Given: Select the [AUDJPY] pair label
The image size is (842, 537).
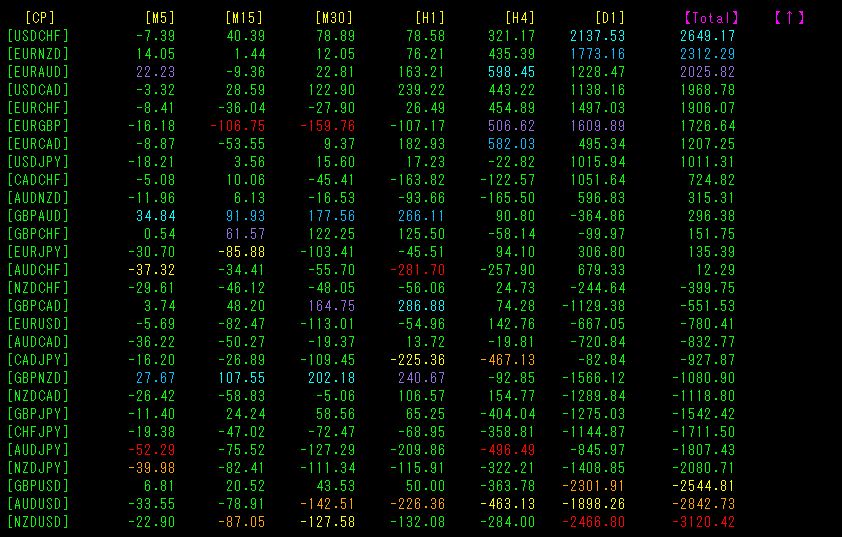Looking at the screenshot, I should [x=38, y=449].
